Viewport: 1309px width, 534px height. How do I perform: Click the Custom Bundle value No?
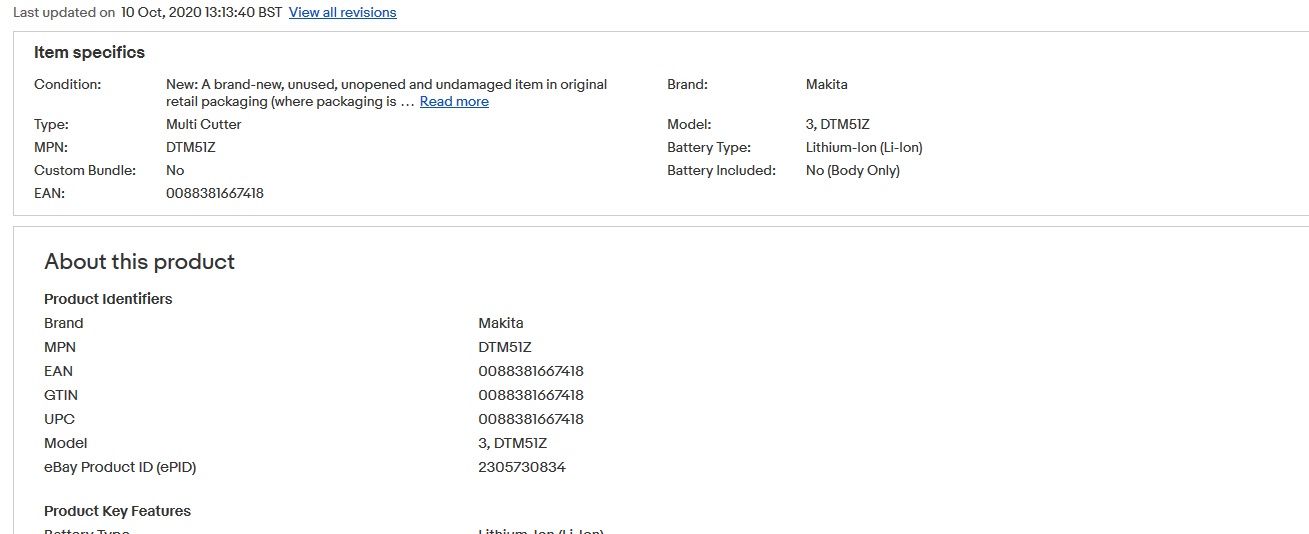[x=175, y=171]
